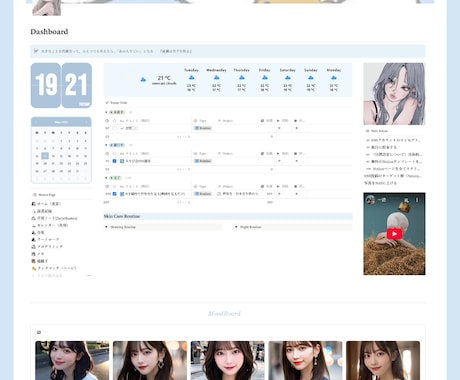Open the カレンダー page link
Viewport: 460px width, 380px height.
pos(49,225)
